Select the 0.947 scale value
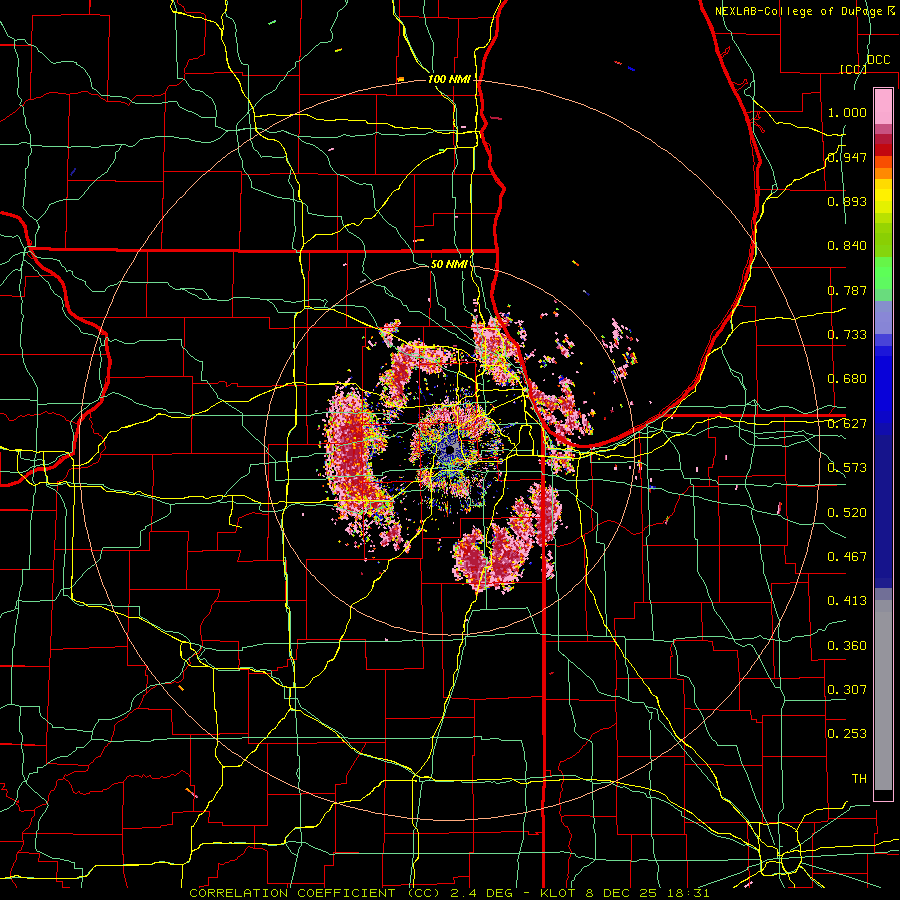 847,157
